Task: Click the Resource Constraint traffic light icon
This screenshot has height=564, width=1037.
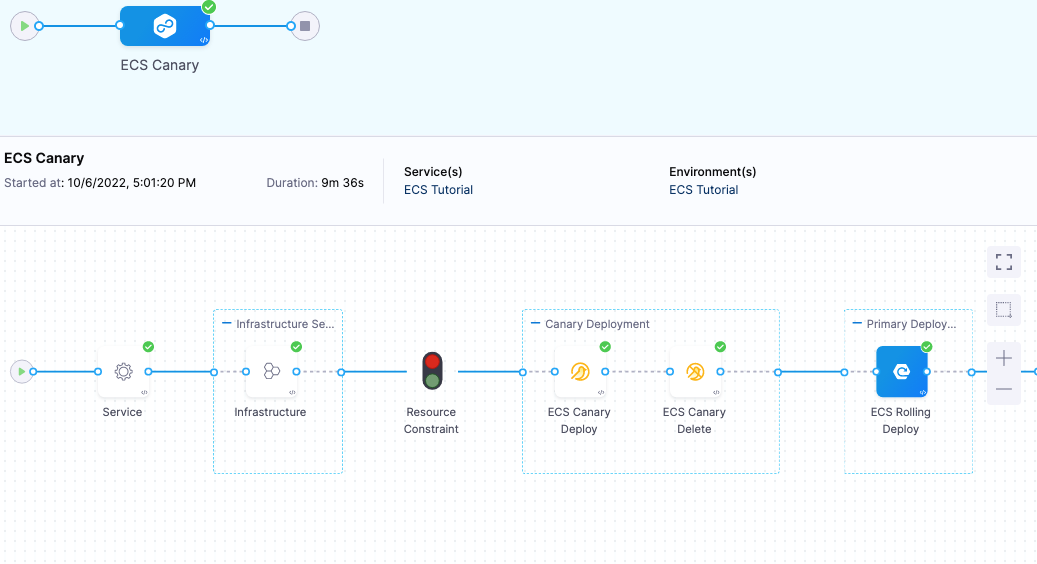Action: pyautogui.click(x=432, y=371)
